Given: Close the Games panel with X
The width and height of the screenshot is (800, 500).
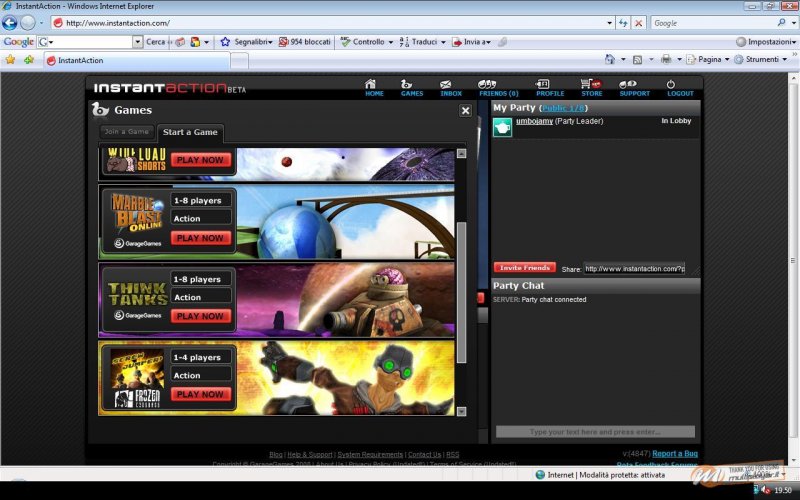Looking at the screenshot, I should point(465,111).
